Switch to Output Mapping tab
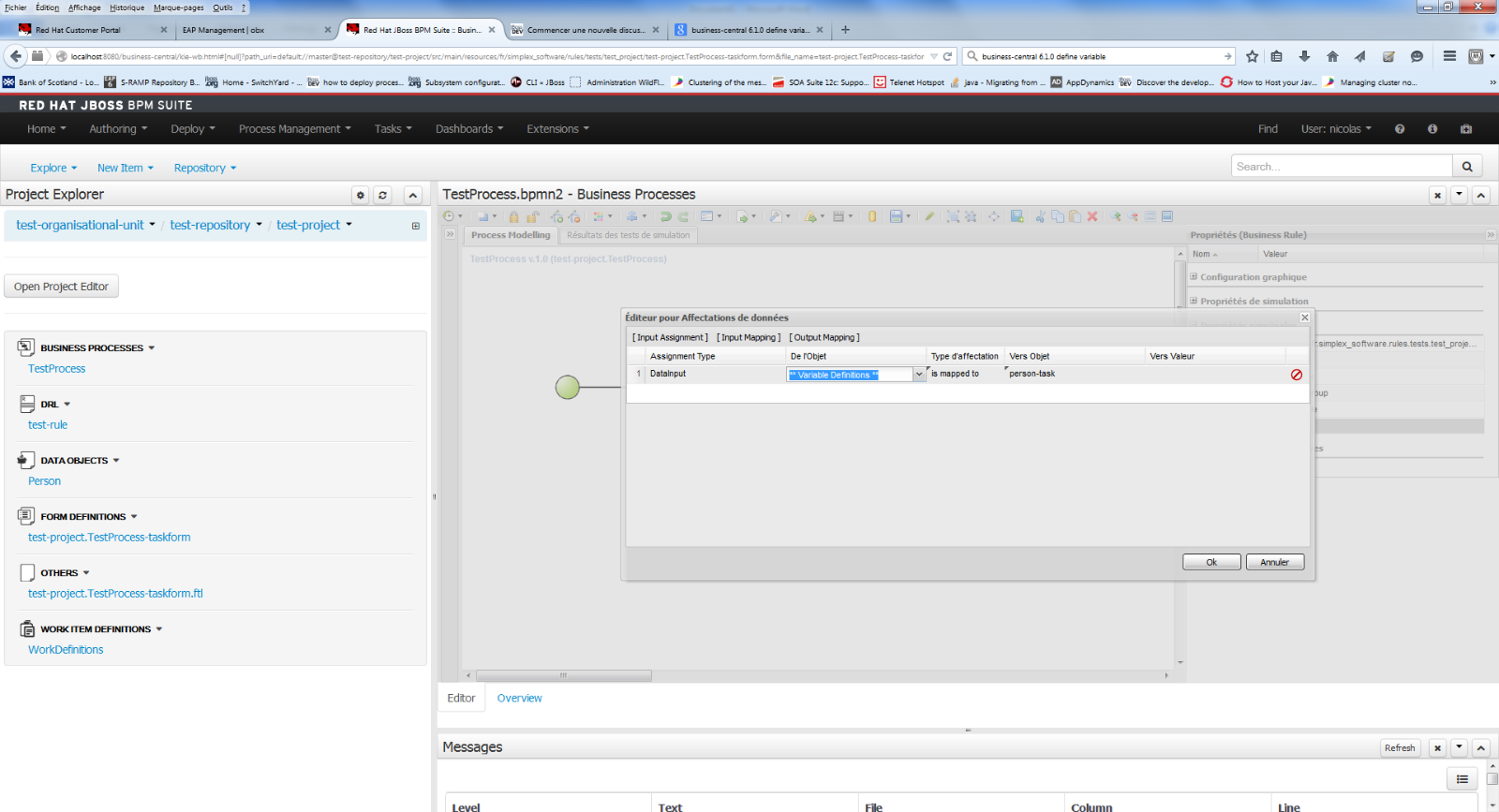This screenshot has width=1499, height=812. (x=824, y=337)
